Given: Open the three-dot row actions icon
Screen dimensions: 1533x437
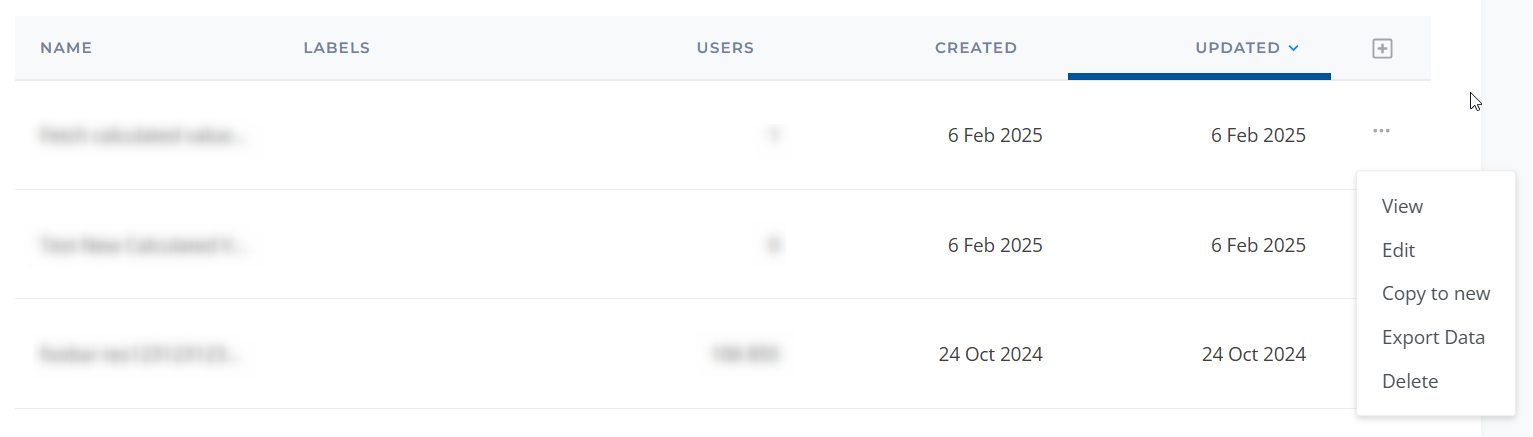Looking at the screenshot, I should point(1381,131).
